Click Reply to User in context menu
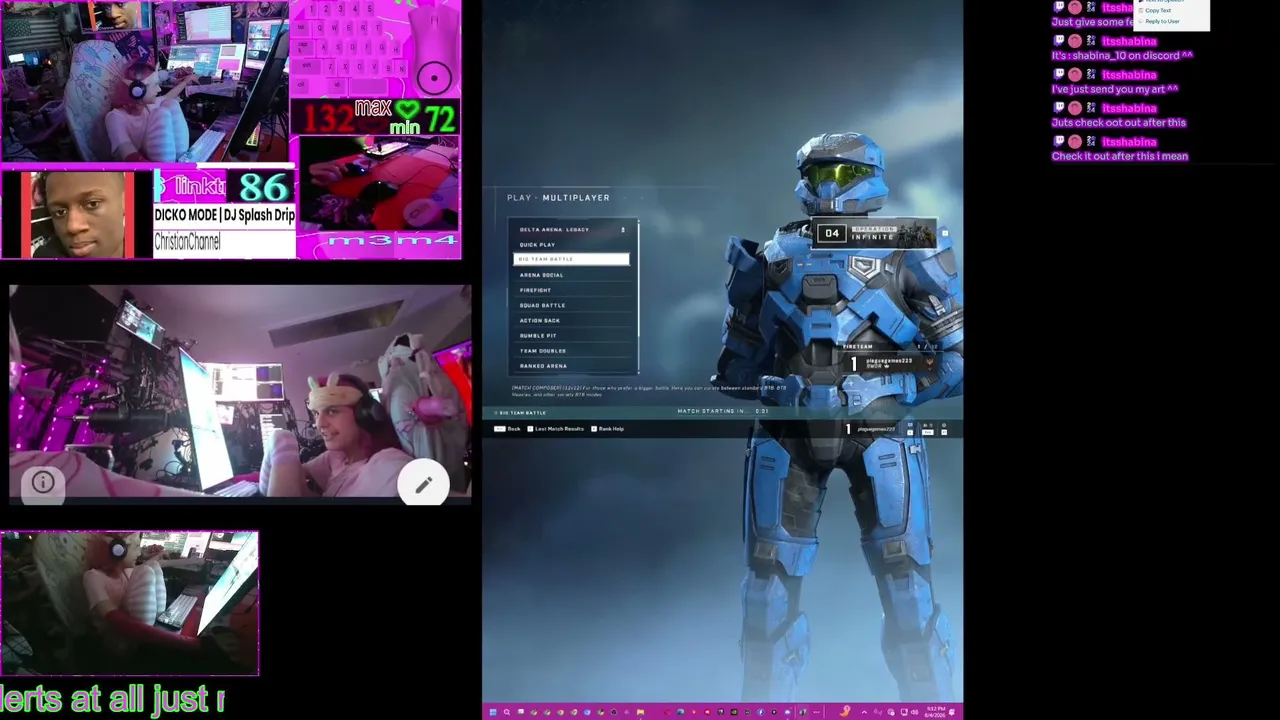Image resolution: width=1280 pixels, height=720 pixels. click(1162, 21)
